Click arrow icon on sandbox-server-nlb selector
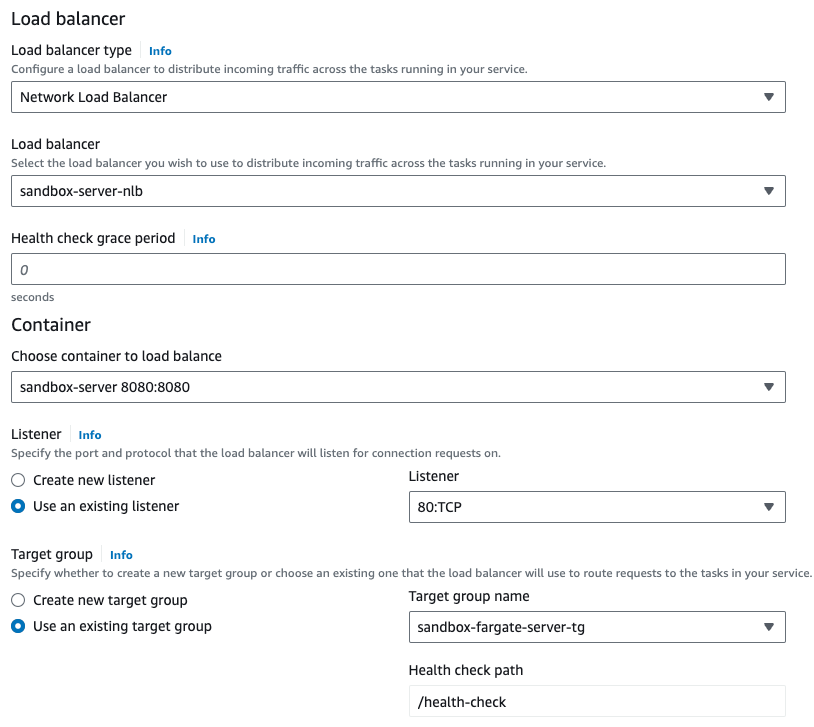Viewport: 814px width, 727px height. tap(768, 191)
